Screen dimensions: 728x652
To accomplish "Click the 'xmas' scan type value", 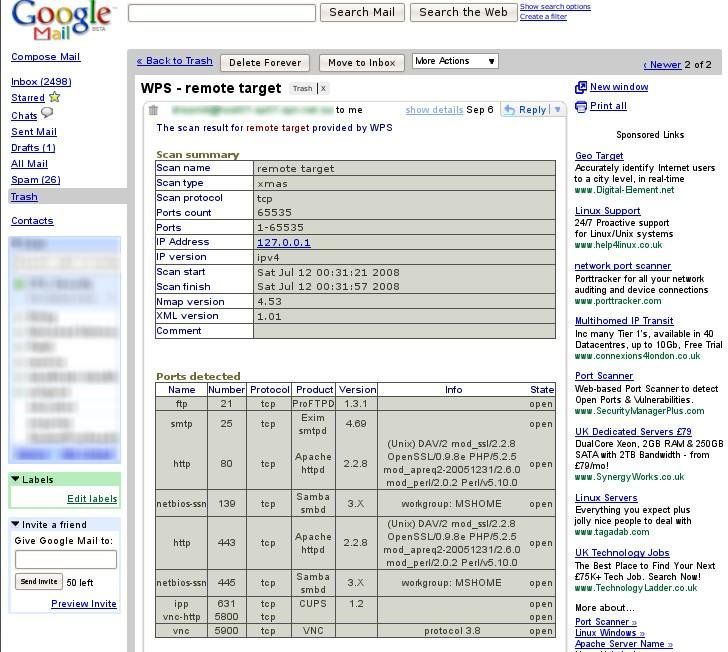I will [272, 184].
